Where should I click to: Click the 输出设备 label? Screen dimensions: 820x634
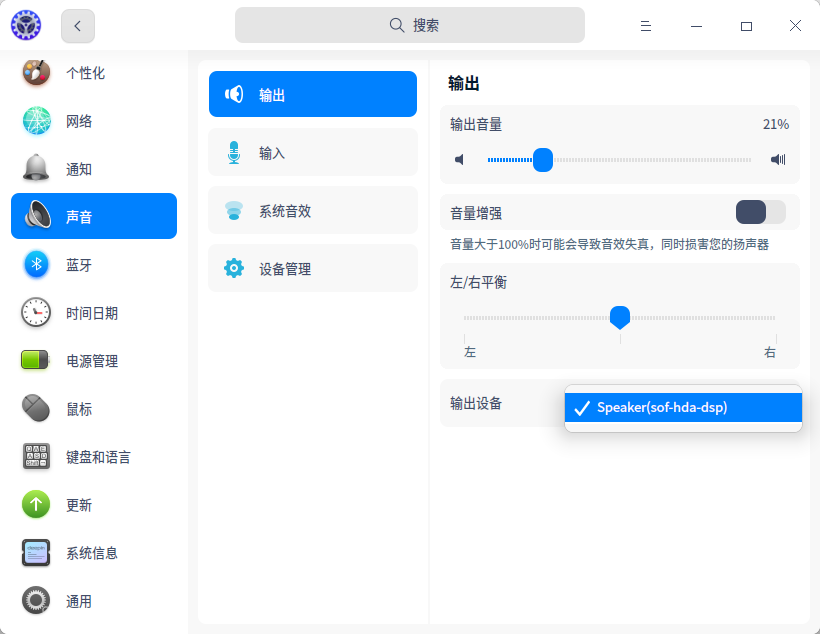pyautogui.click(x=476, y=403)
